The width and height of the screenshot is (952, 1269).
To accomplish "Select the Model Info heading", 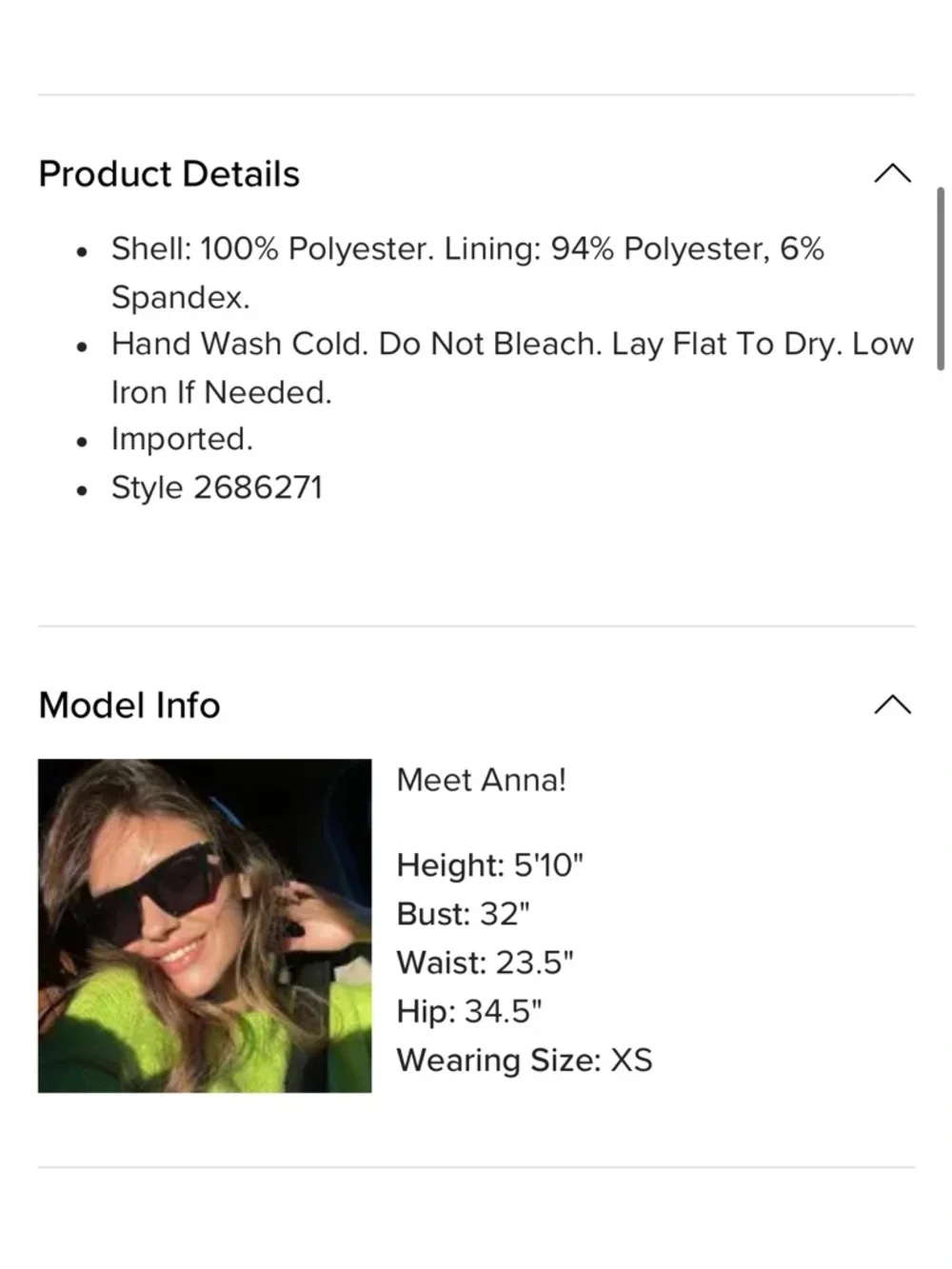I will pyautogui.click(x=129, y=705).
